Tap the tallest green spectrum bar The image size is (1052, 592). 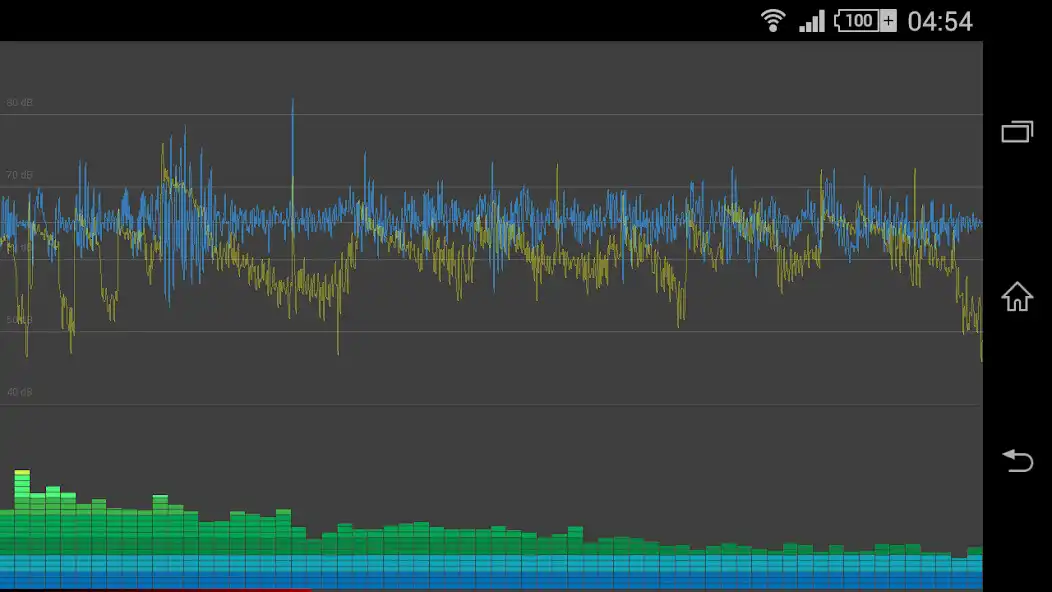point(20,490)
